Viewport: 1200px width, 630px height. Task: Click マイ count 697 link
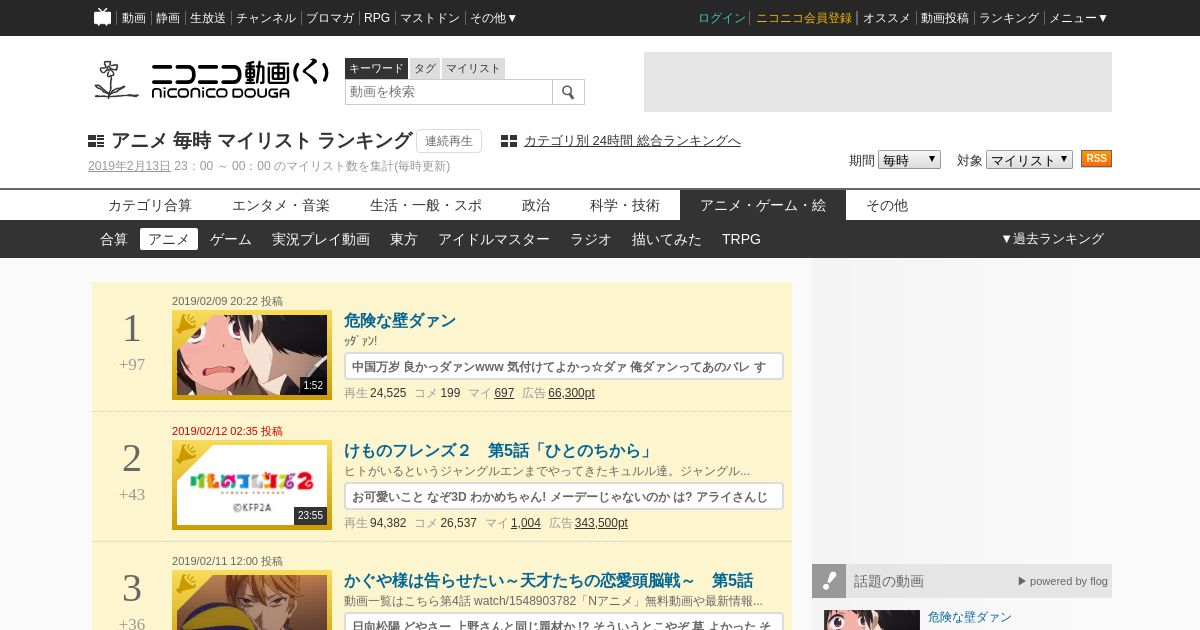click(504, 393)
